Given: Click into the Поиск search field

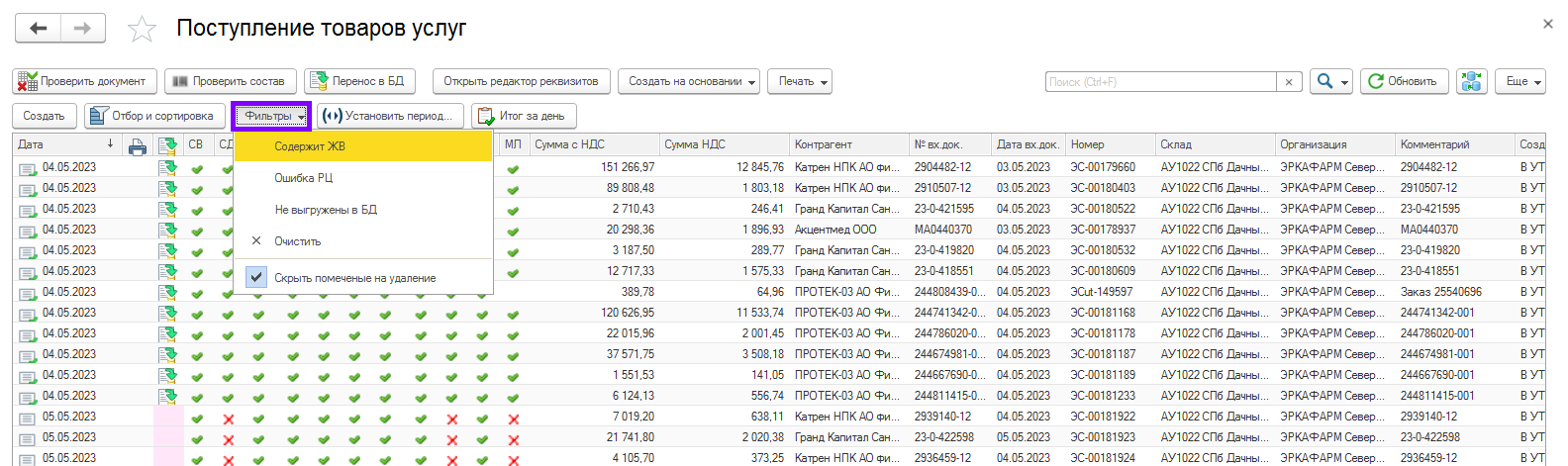Looking at the screenshot, I should point(1159,82).
